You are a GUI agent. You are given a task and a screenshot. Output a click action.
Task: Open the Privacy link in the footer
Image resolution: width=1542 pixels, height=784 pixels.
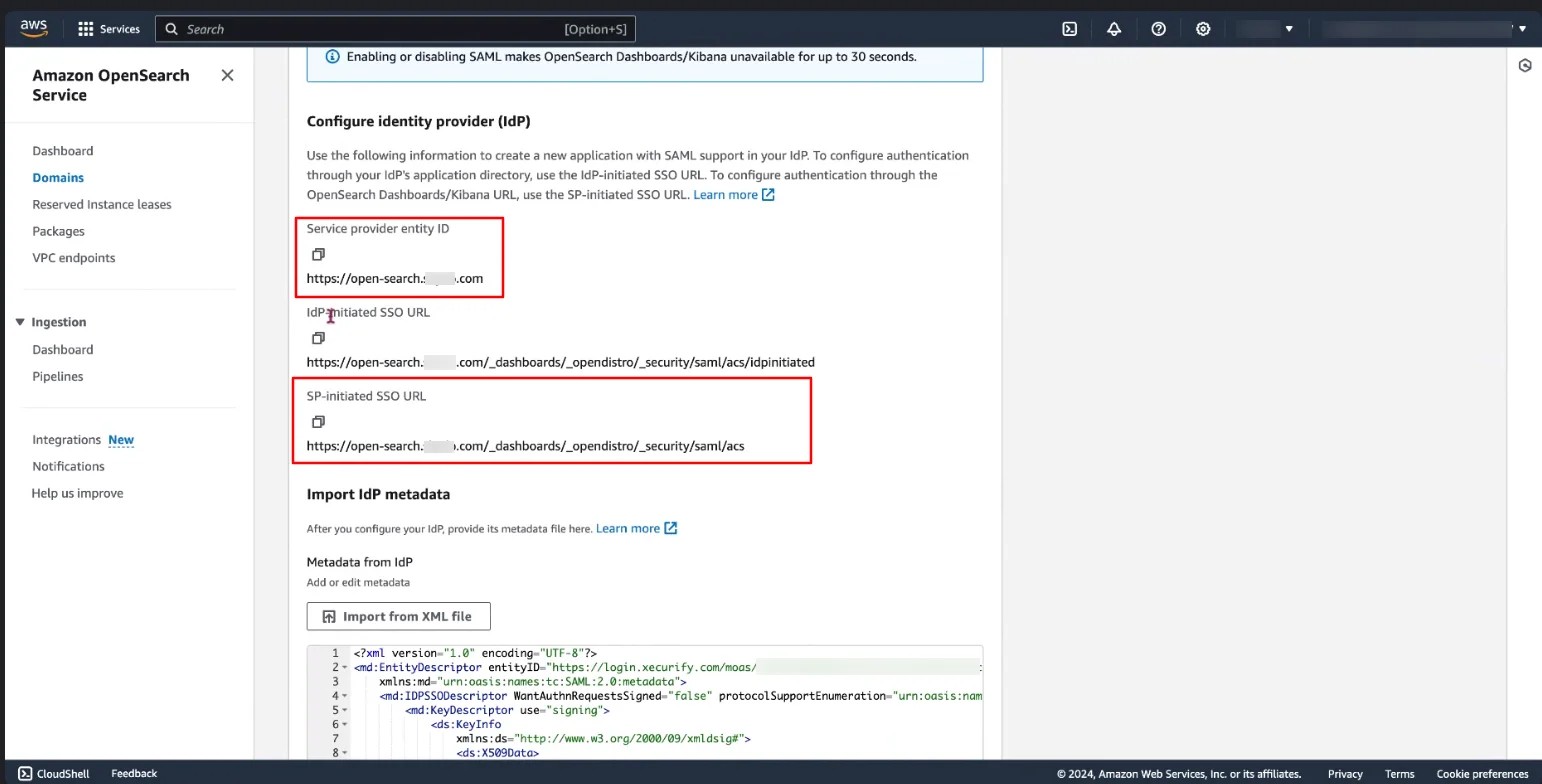(x=1345, y=774)
